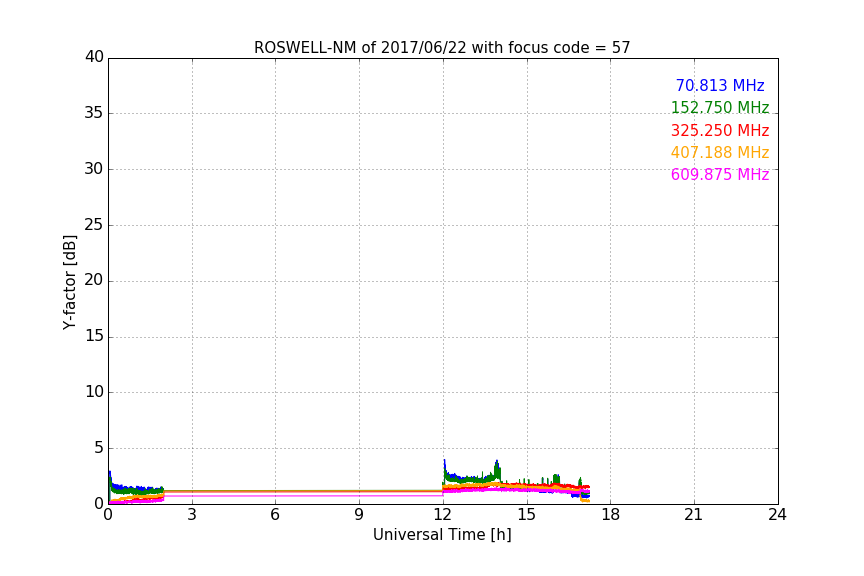Click the 'Y-factor [dB]' axis label

70,282
